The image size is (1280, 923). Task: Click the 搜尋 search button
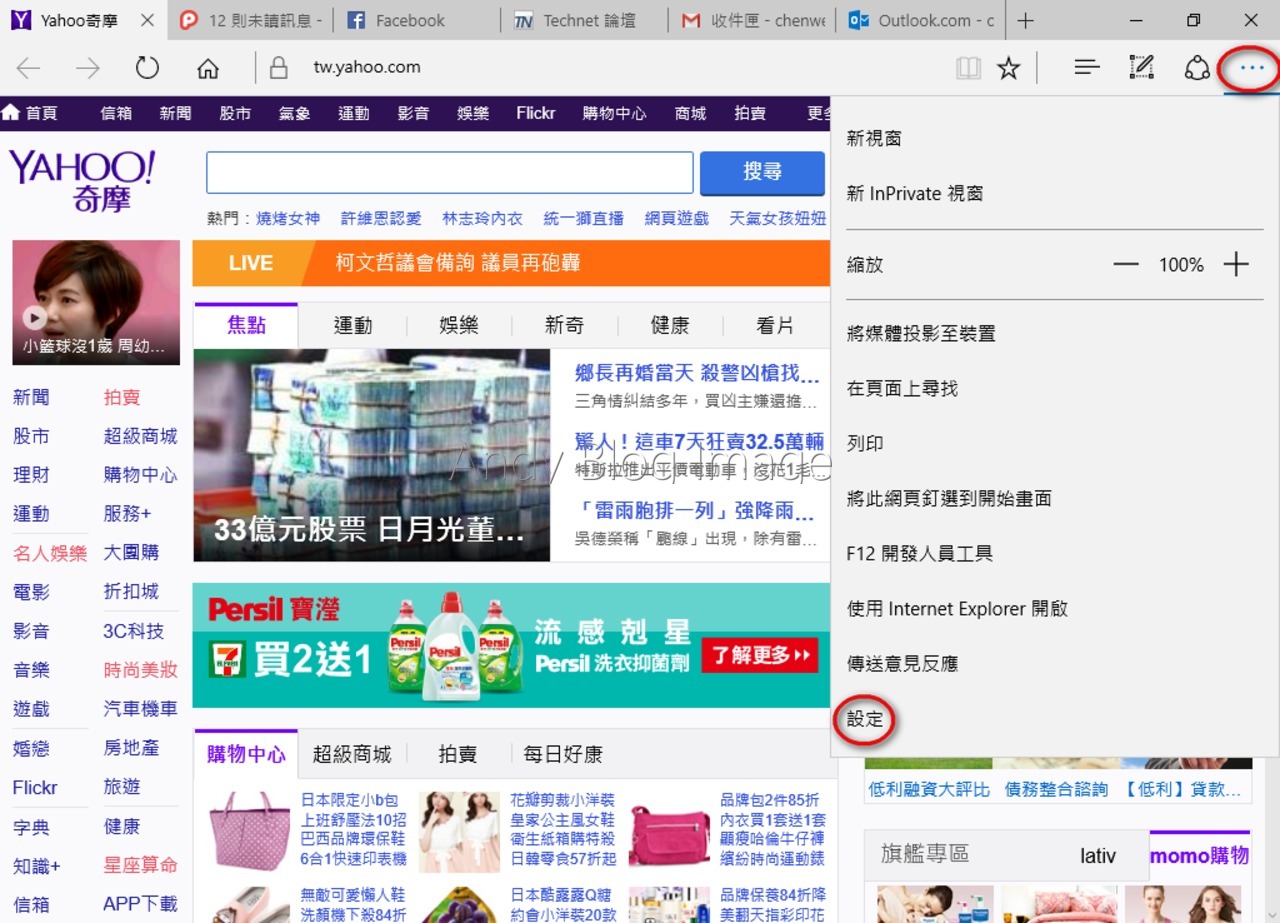762,173
